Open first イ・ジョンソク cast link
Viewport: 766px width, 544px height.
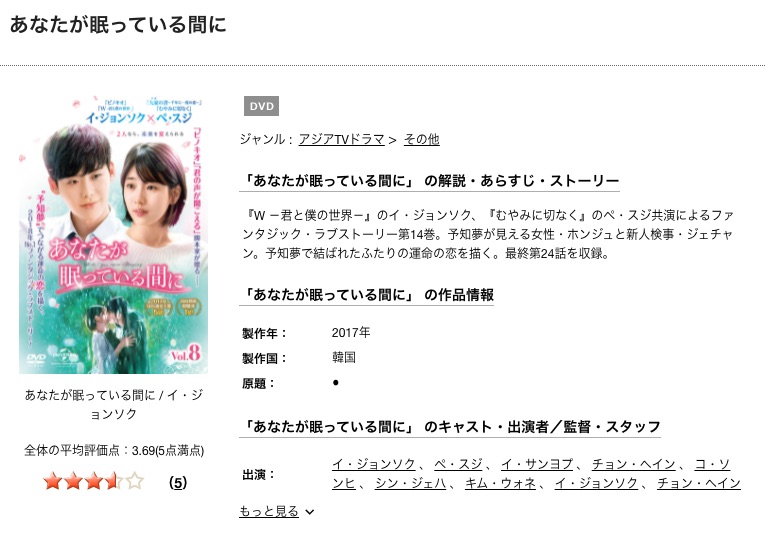tap(374, 464)
